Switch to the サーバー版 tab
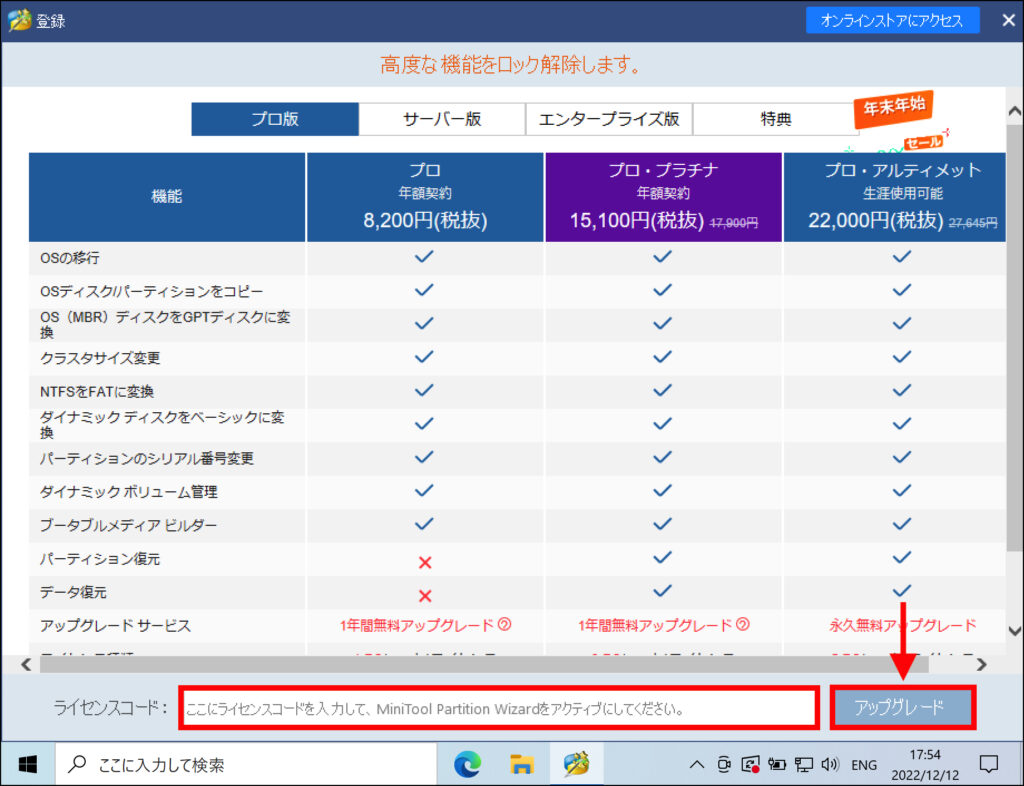Screen dimensions: 1024x786 [442, 119]
